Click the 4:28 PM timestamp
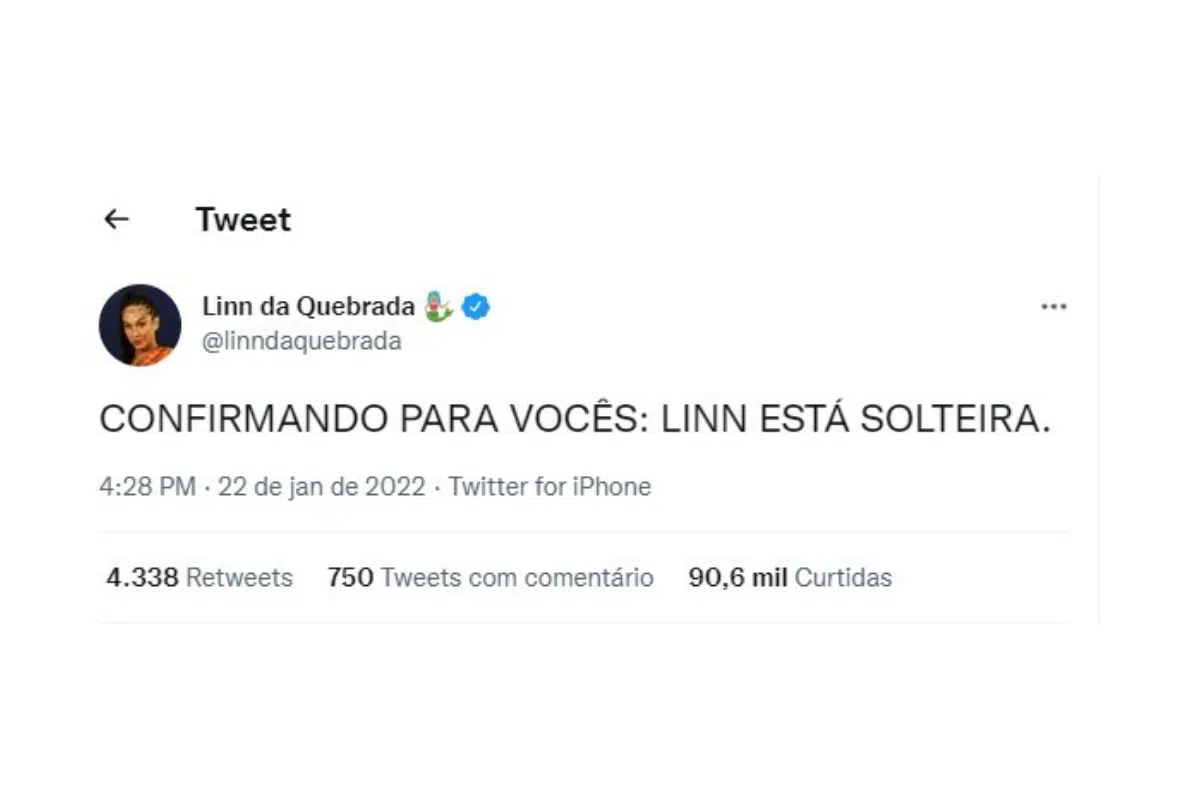Screen dimensions: 1200x800 (x=147, y=487)
